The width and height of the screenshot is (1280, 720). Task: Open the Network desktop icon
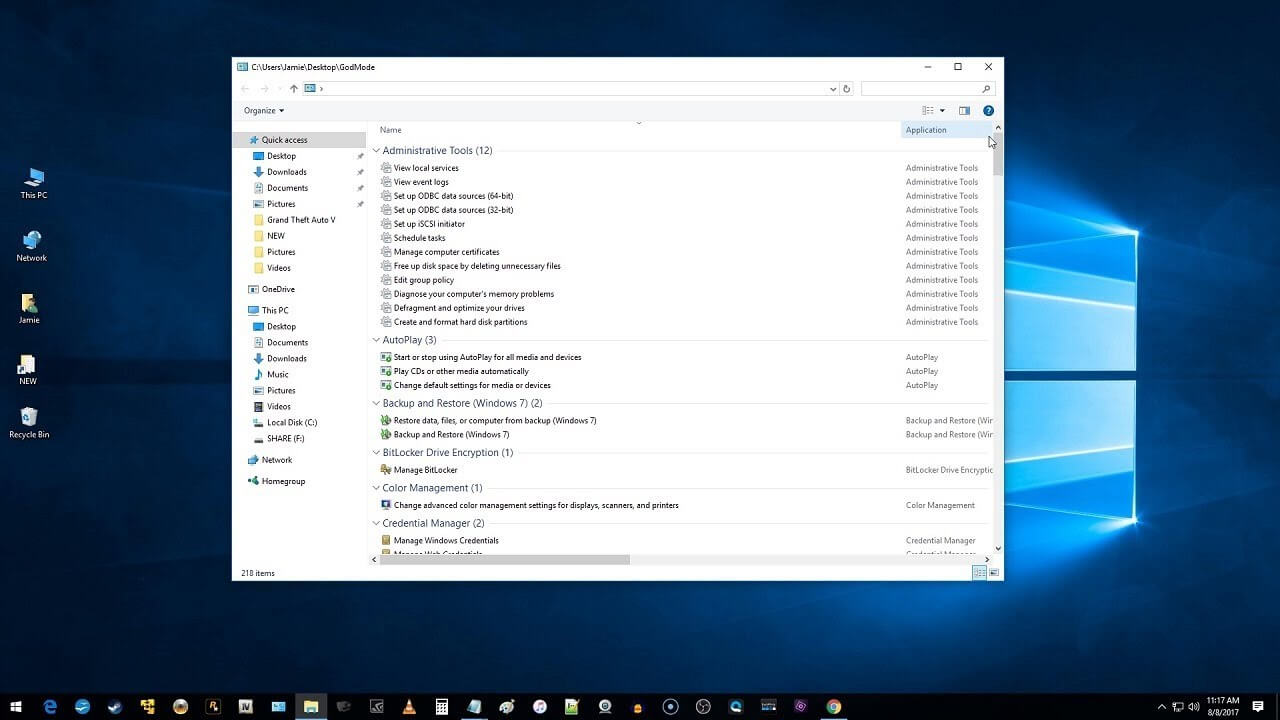[32, 246]
